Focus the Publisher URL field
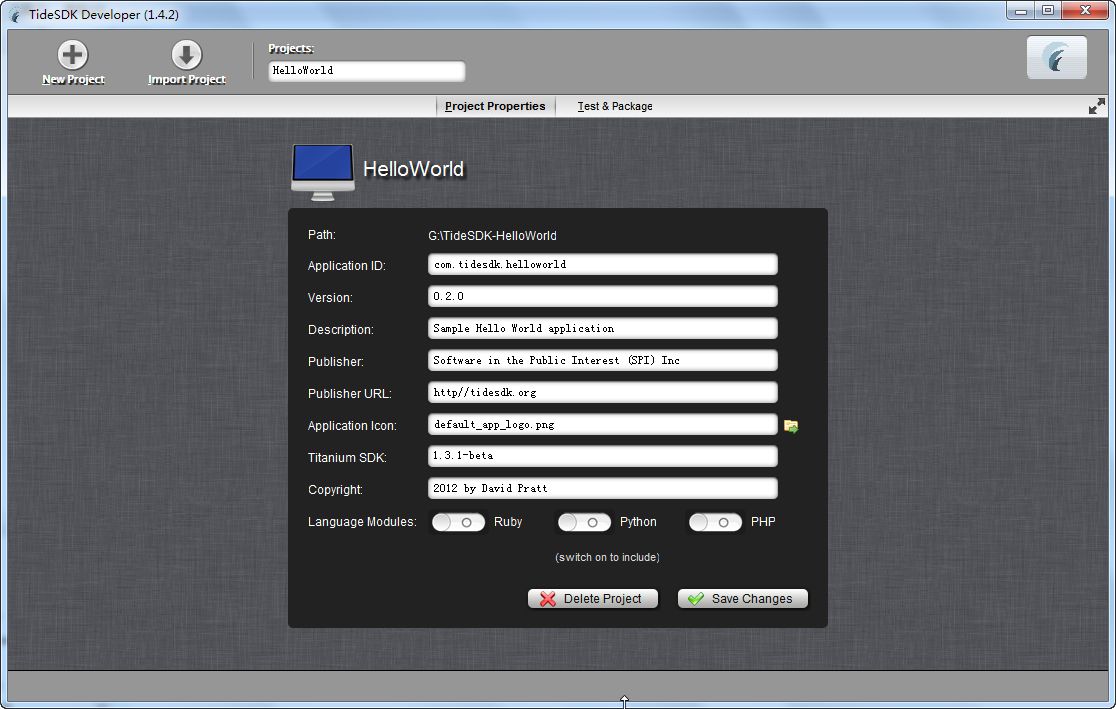The height and width of the screenshot is (709, 1116). [602, 392]
